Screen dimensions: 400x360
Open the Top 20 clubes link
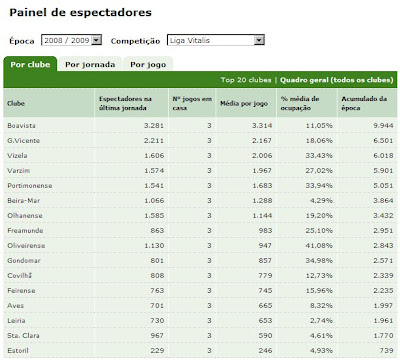click(x=246, y=80)
